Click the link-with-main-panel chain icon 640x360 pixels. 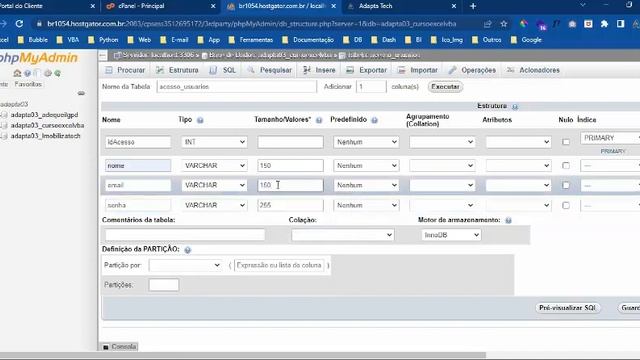click(81, 93)
